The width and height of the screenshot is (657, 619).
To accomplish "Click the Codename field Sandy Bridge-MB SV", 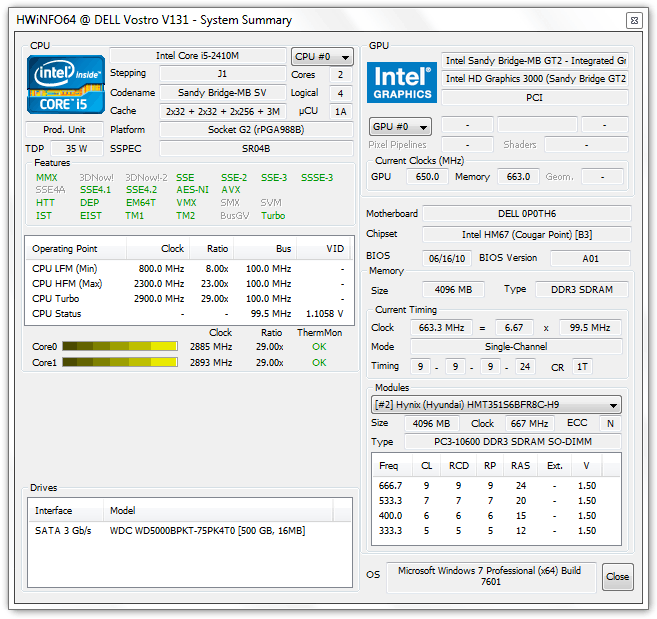I will click(222, 93).
